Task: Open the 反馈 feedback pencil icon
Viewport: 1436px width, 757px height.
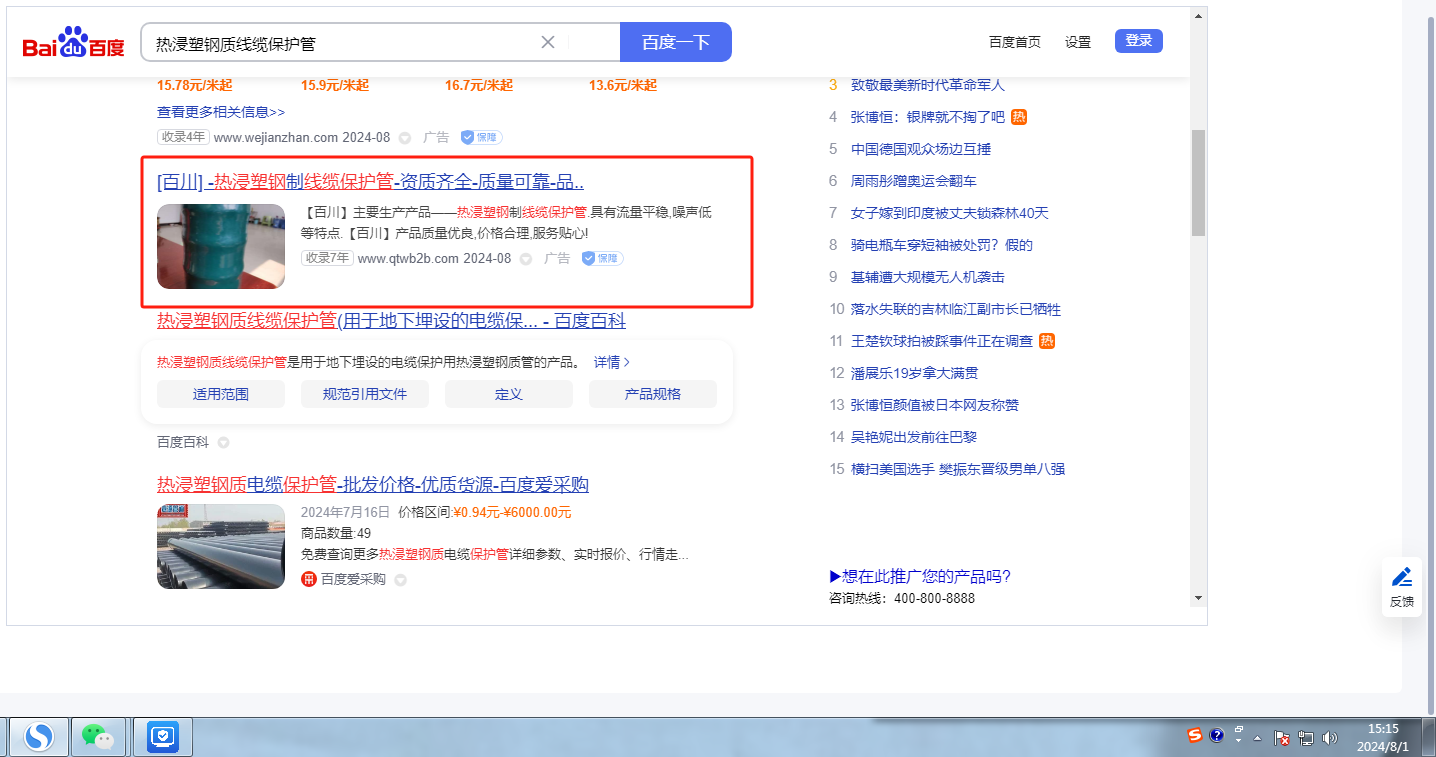Action: 1402,577
